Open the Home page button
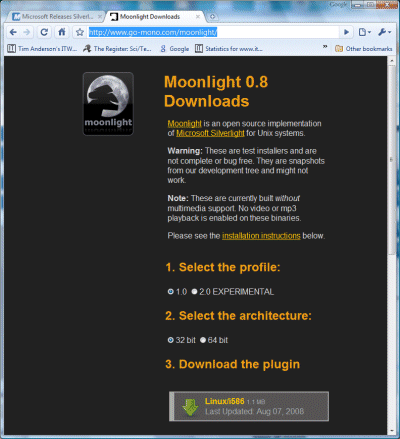Viewport: 400px width, 439px height. [62, 32]
